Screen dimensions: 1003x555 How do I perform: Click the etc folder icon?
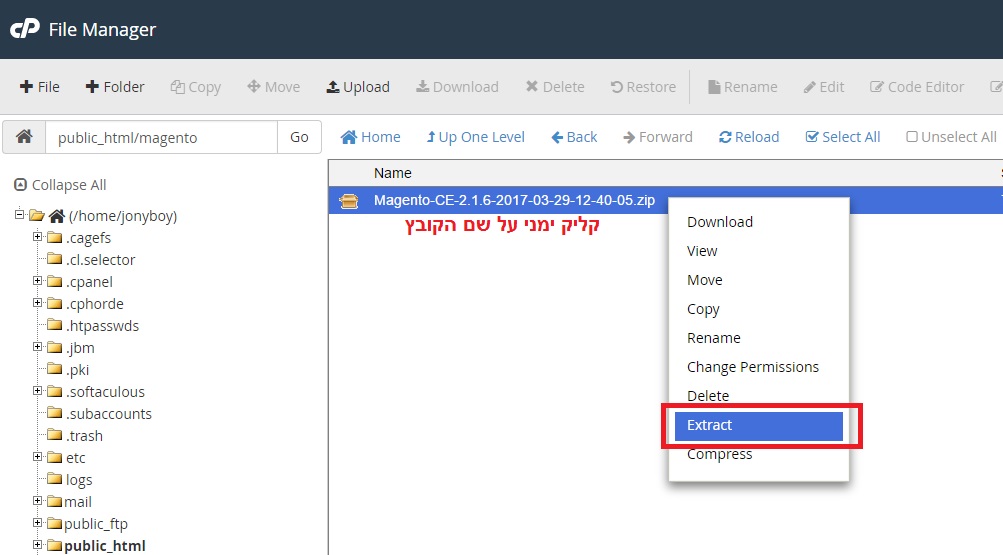point(54,457)
